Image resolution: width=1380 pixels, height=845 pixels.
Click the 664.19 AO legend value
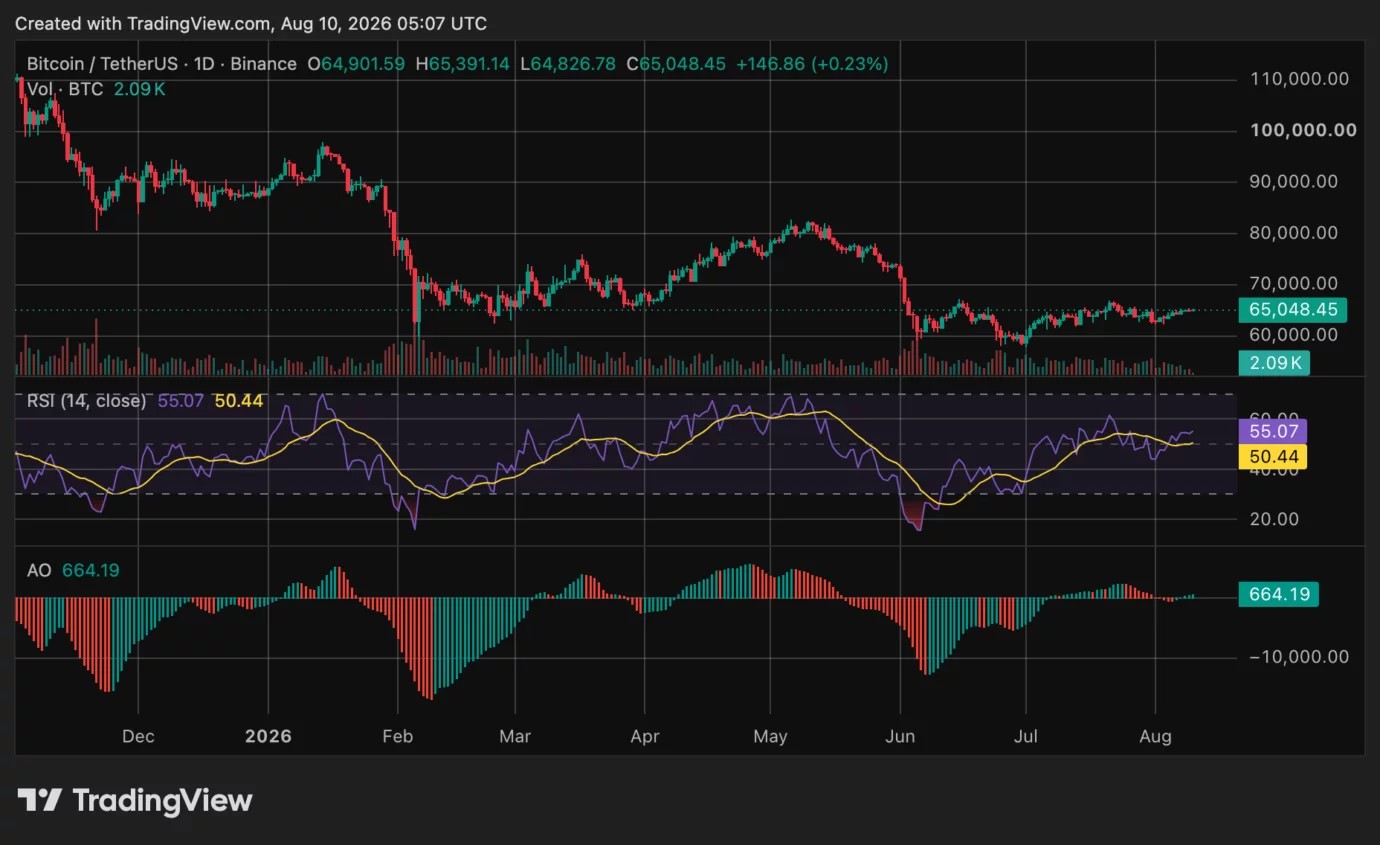point(91,570)
